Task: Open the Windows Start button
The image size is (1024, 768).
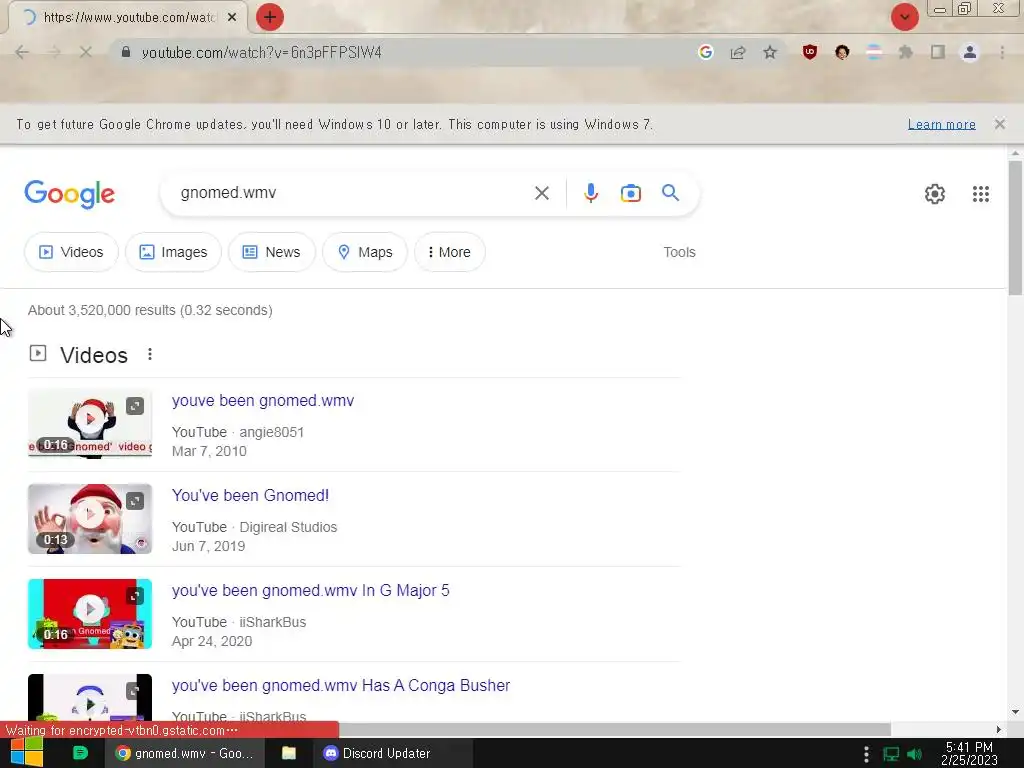Action: point(27,753)
